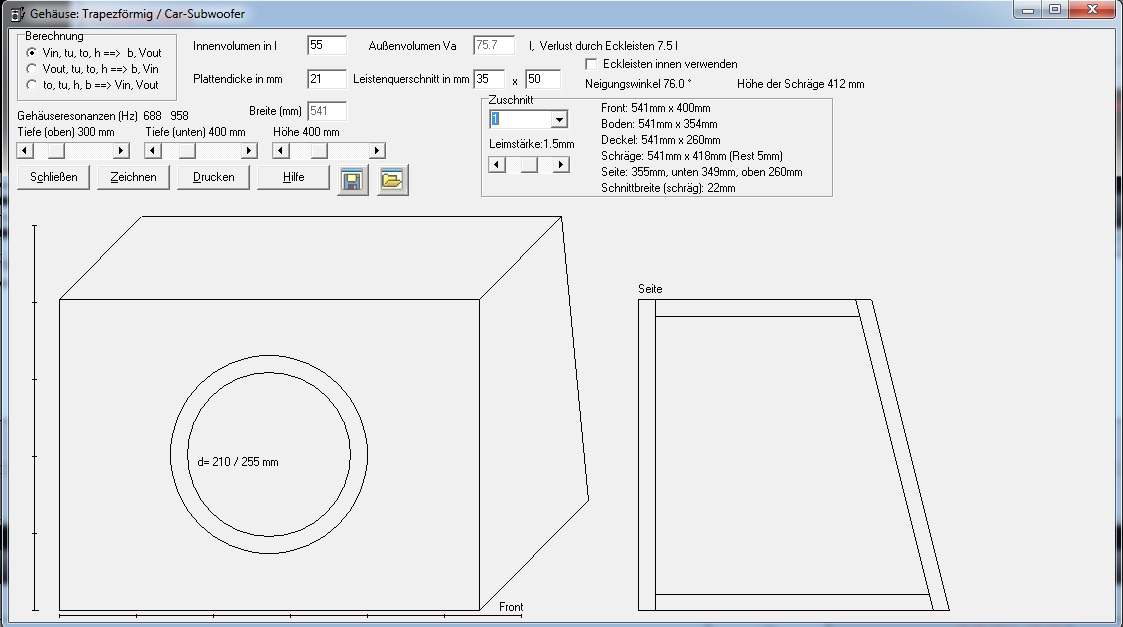The height and width of the screenshot is (627, 1123).
Task: Click the 'Front: 541mm x 400mm' text
Action: (655, 108)
